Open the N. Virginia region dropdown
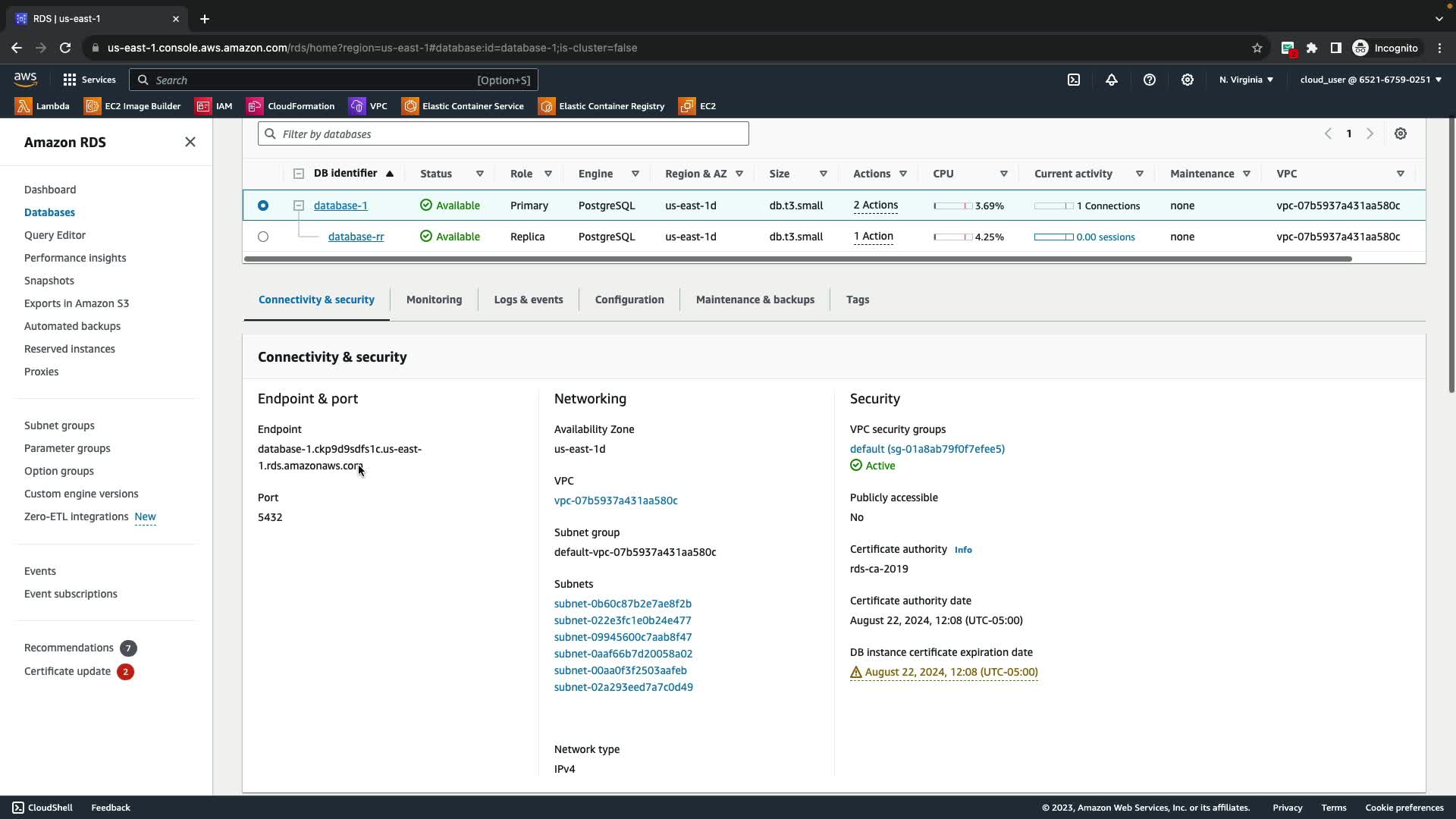The image size is (1456, 819). [1246, 80]
